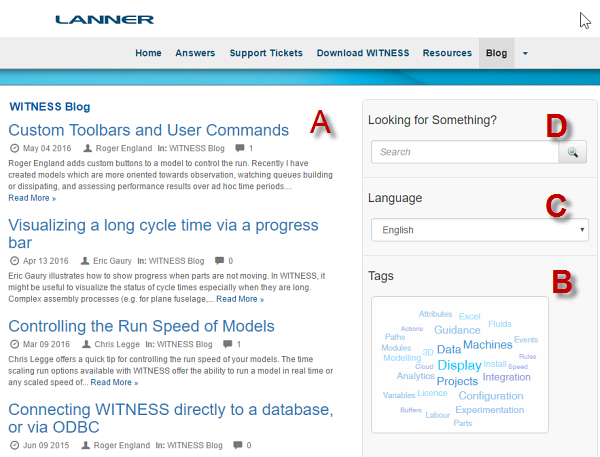600x457 pixels.
Task: Select the Experimentation tag
Action: pos(489,410)
